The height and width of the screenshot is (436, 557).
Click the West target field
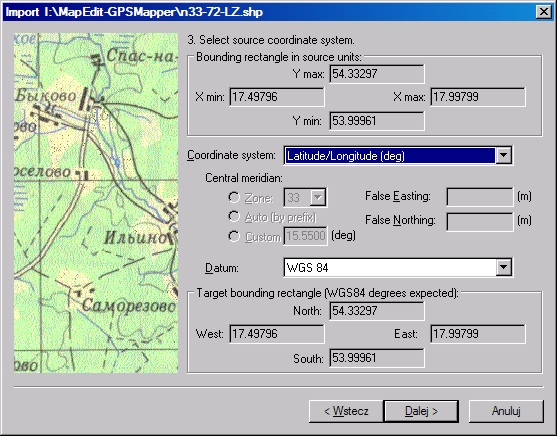[x=277, y=334]
